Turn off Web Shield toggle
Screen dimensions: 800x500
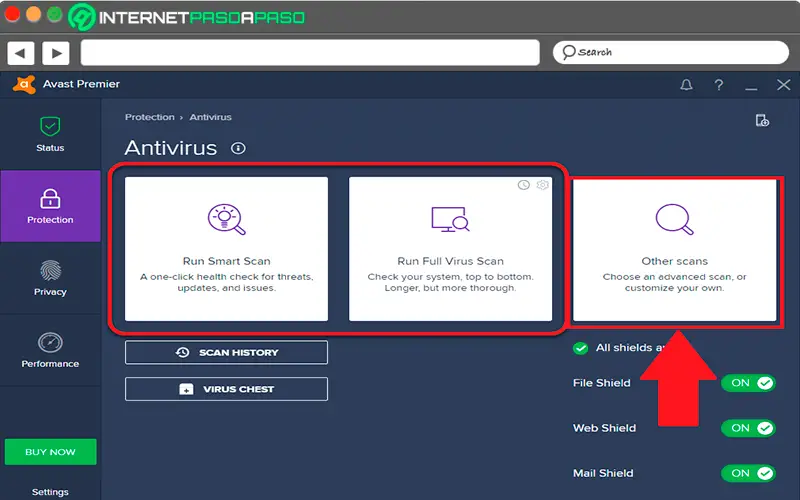pyautogui.click(x=748, y=428)
